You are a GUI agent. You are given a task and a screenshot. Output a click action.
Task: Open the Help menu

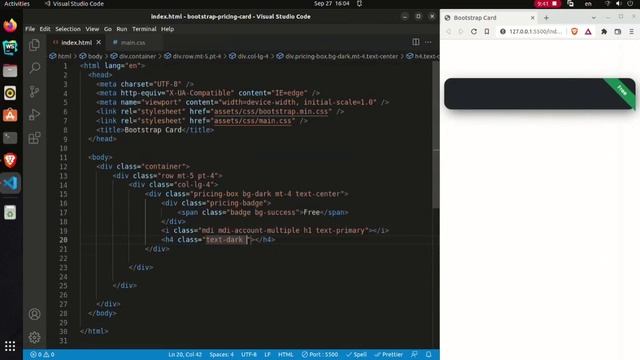pos(167,29)
